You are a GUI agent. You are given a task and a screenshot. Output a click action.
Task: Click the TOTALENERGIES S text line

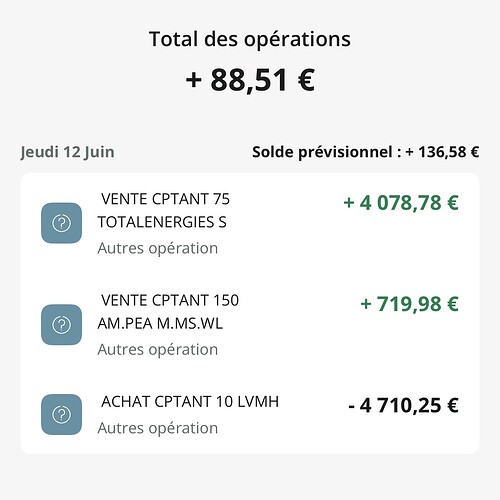[x=162, y=222]
